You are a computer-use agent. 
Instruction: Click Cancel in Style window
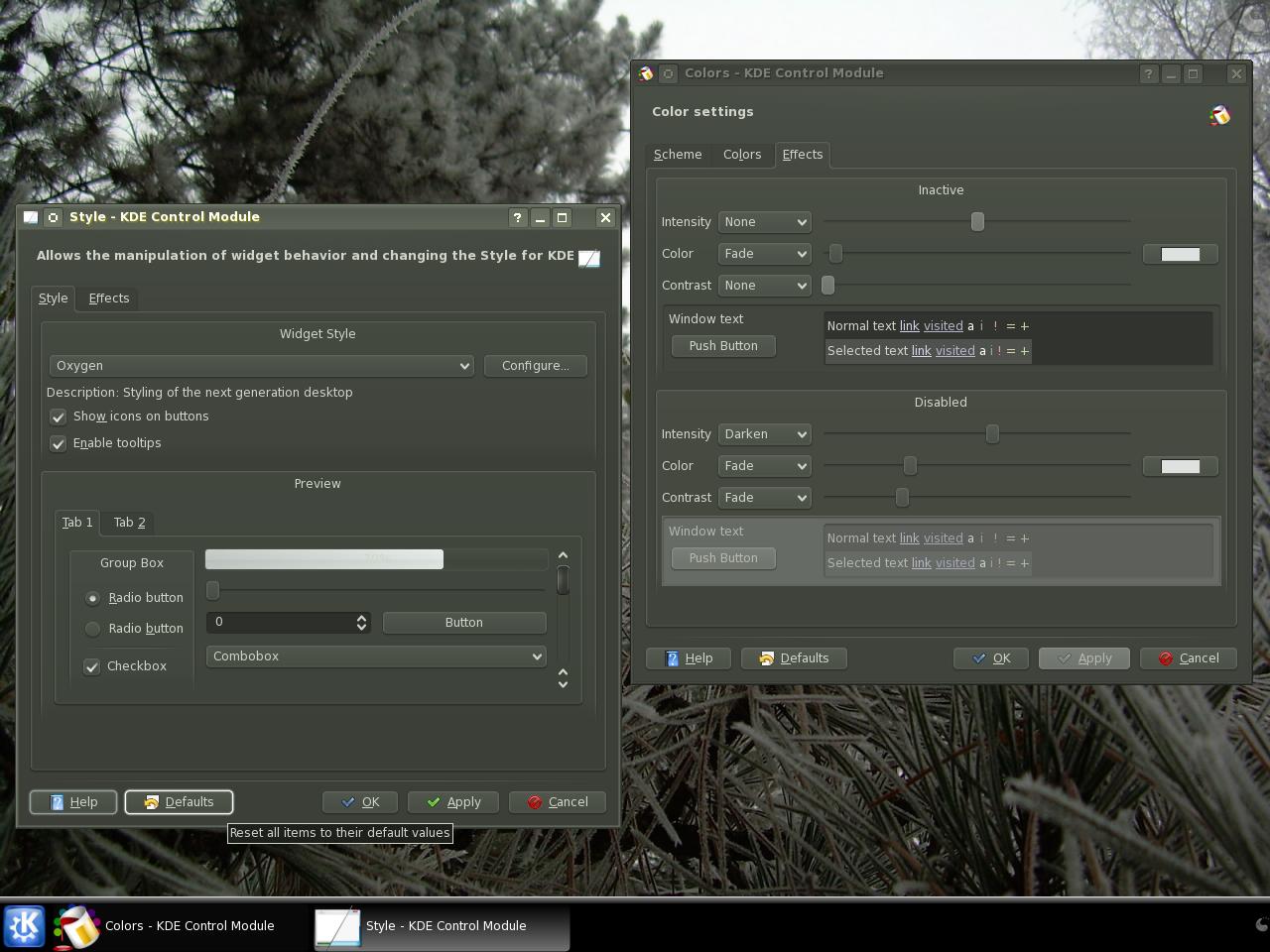pos(558,802)
